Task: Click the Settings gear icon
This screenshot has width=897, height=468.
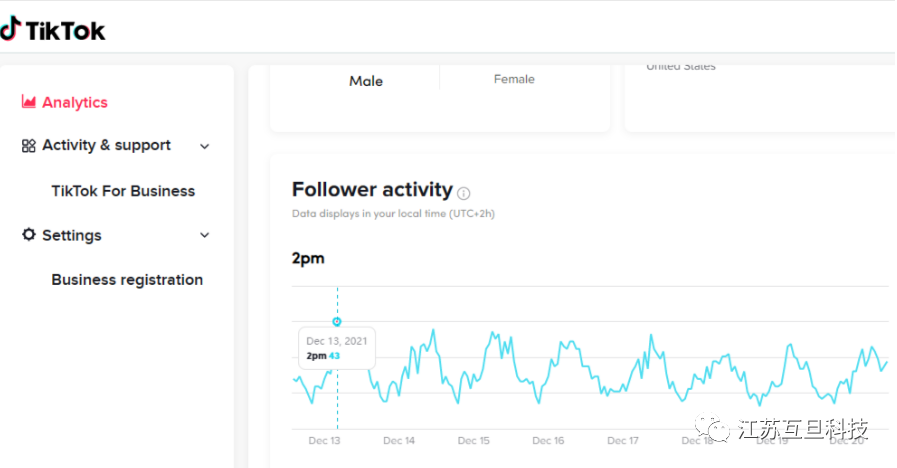Action: [29, 235]
